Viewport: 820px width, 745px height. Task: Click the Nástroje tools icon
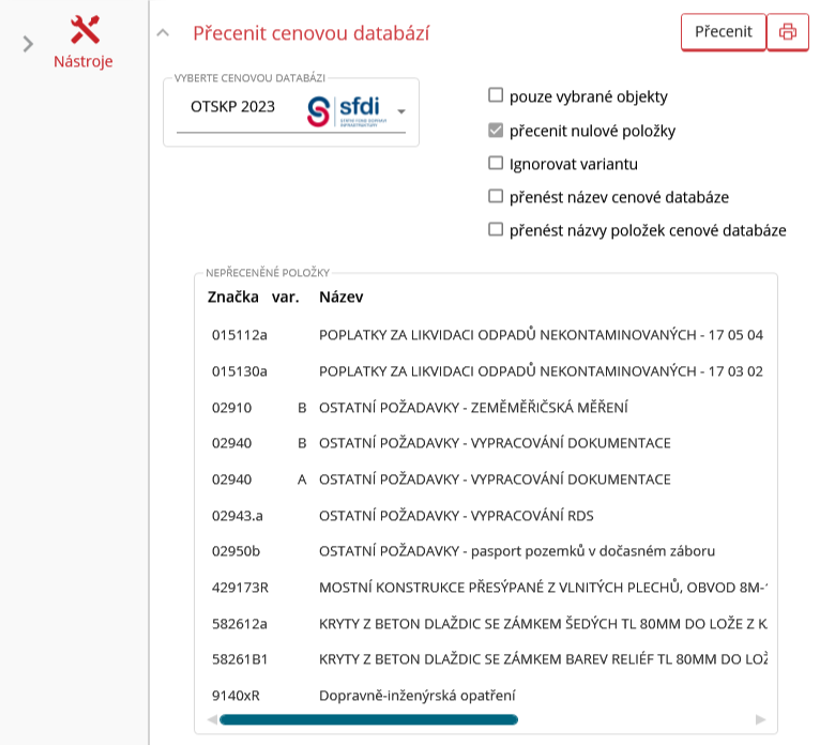click(x=86, y=30)
